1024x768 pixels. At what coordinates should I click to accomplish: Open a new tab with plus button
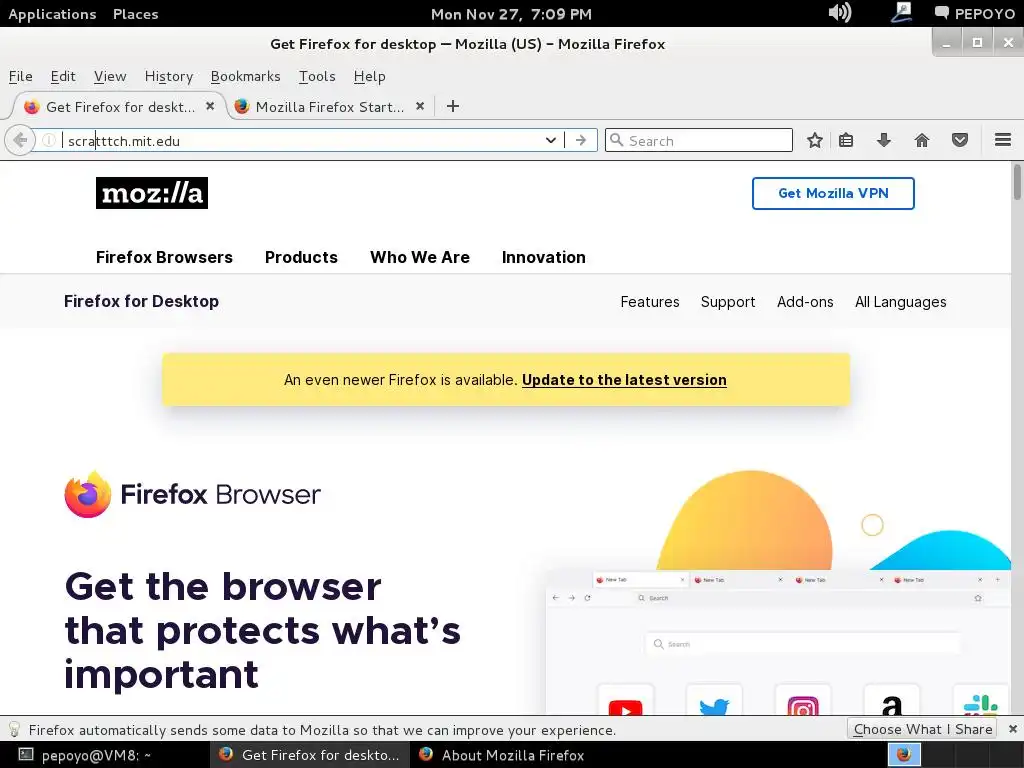(x=453, y=106)
